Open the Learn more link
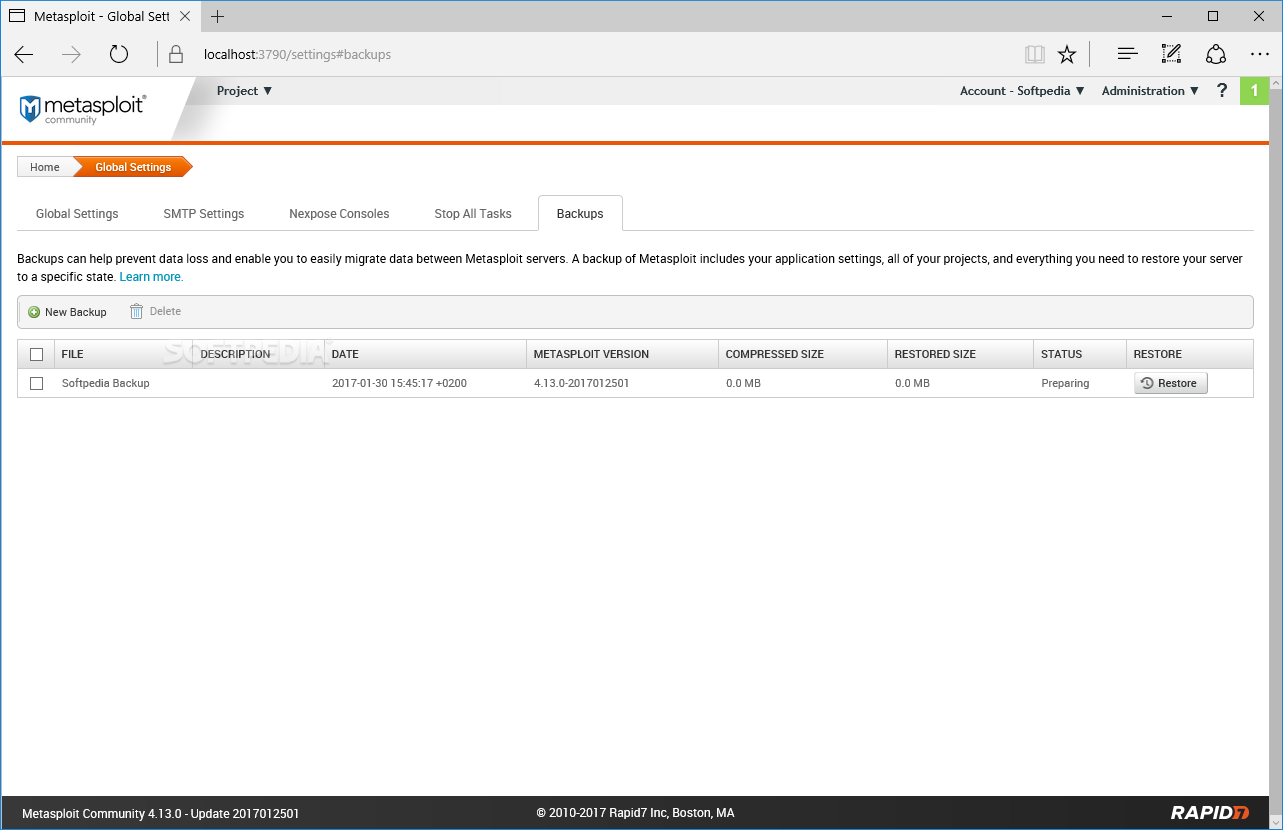The image size is (1283, 830). point(151,277)
